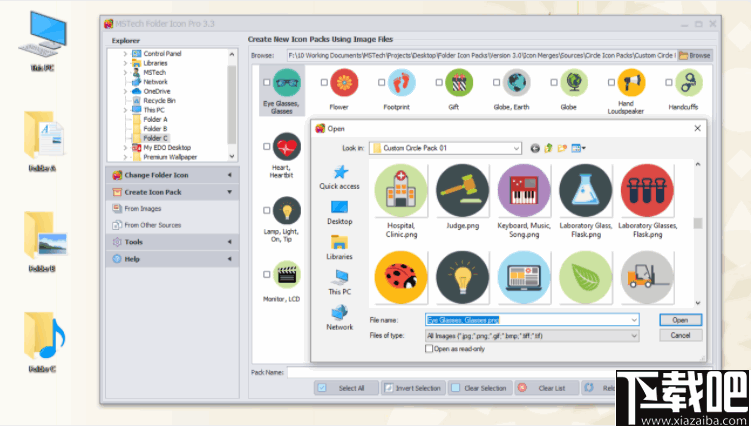This screenshot has width=751, height=426.
Task: Check the Footprint checkbox
Action: [382, 82]
